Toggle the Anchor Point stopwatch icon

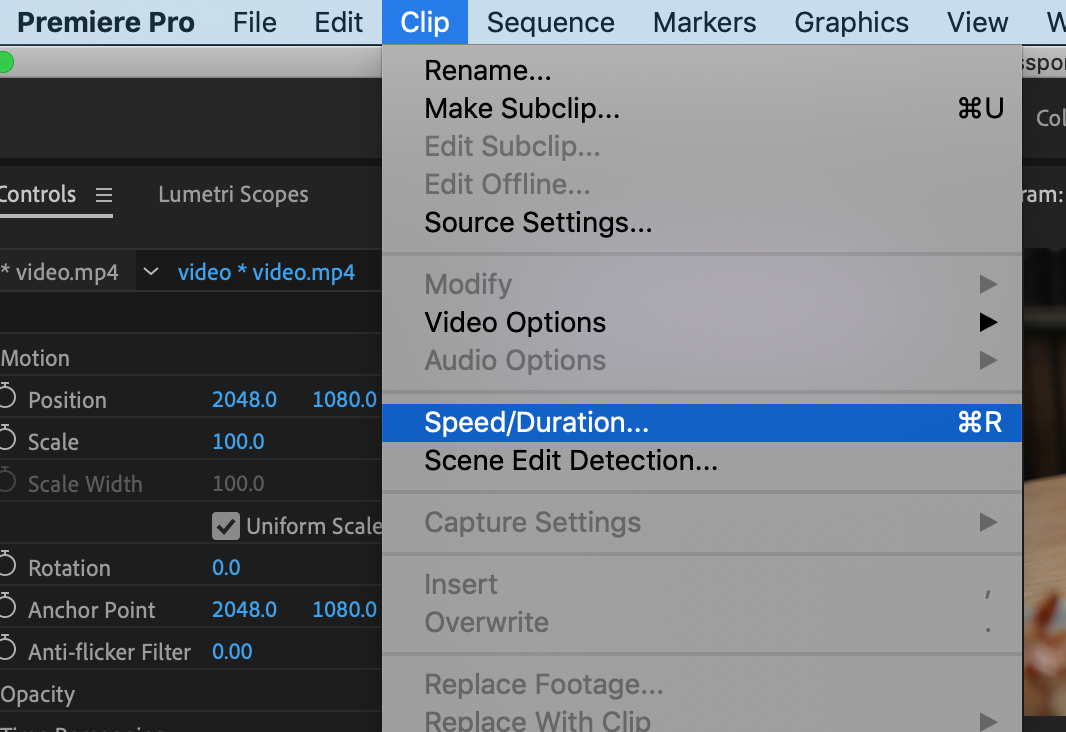coord(7,606)
